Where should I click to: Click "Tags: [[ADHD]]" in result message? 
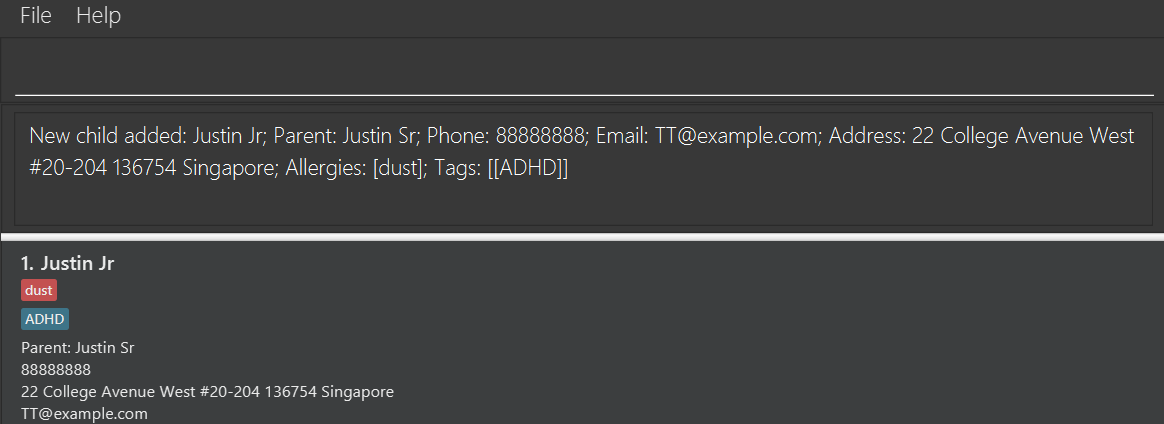[500, 168]
